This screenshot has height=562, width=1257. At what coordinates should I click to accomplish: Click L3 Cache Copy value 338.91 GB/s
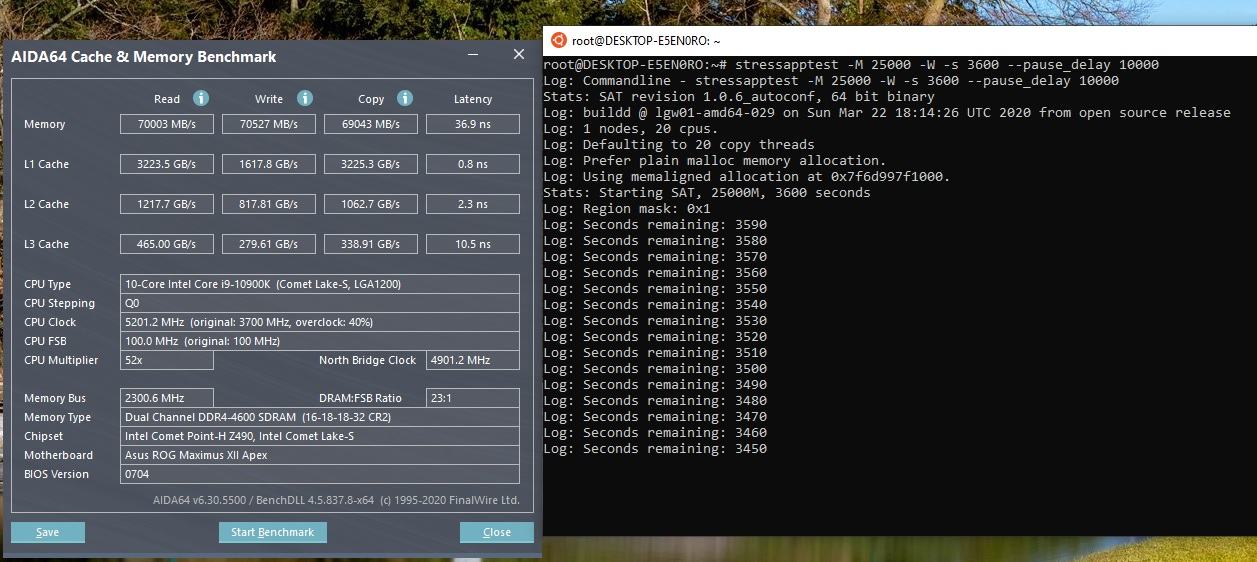coord(371,244)
